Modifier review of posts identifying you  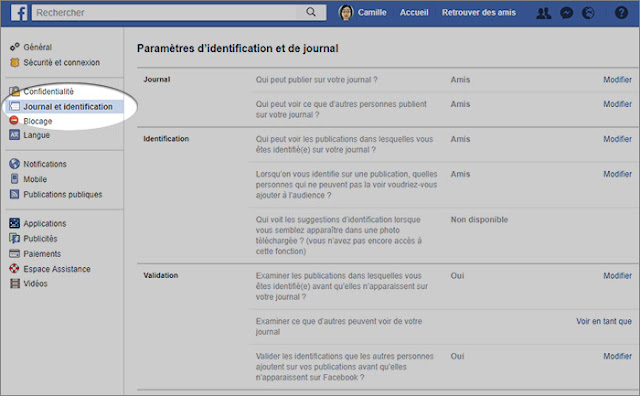click(618, 276)
